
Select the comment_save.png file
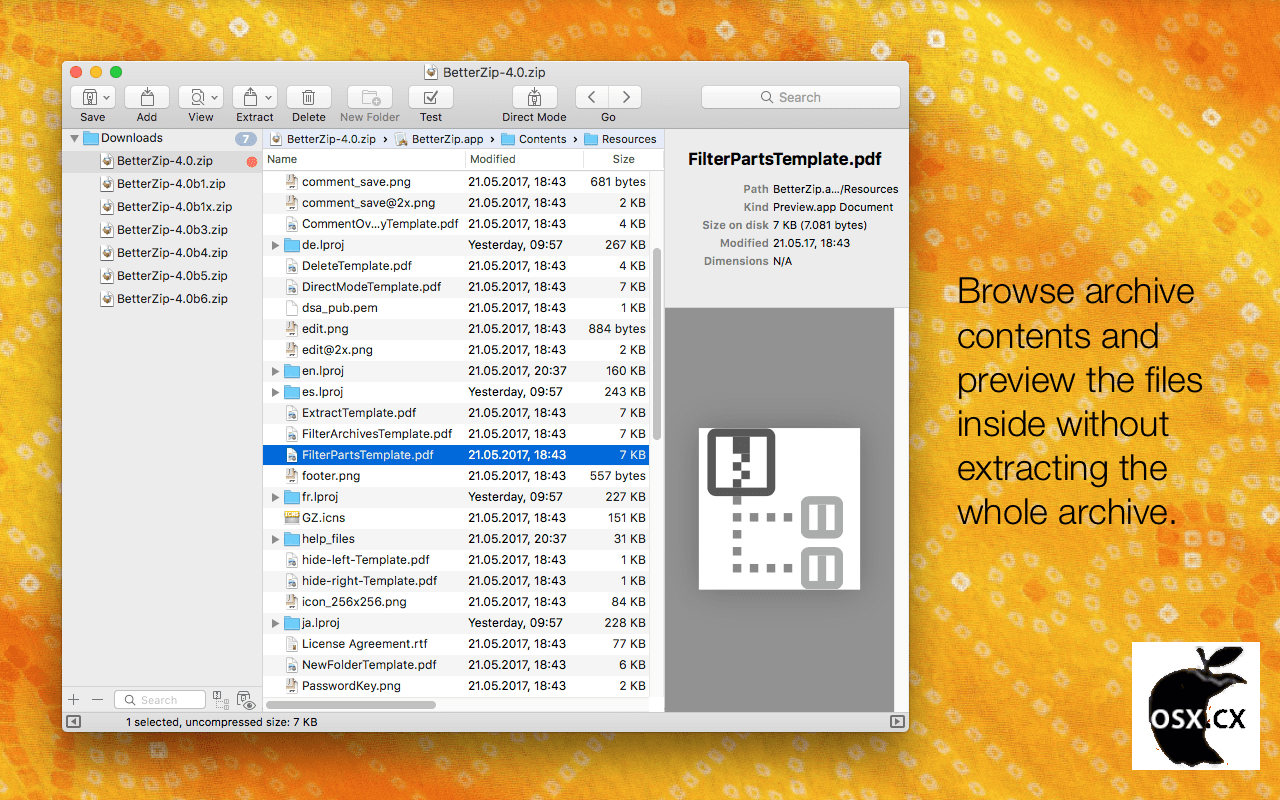tap(456, 182)
